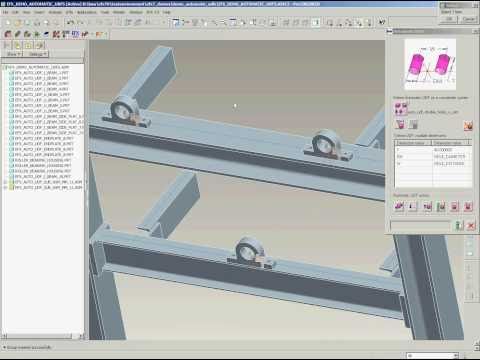
Task: Expand the upper SUB_ASM node in model tree
Action: (5, 182)
